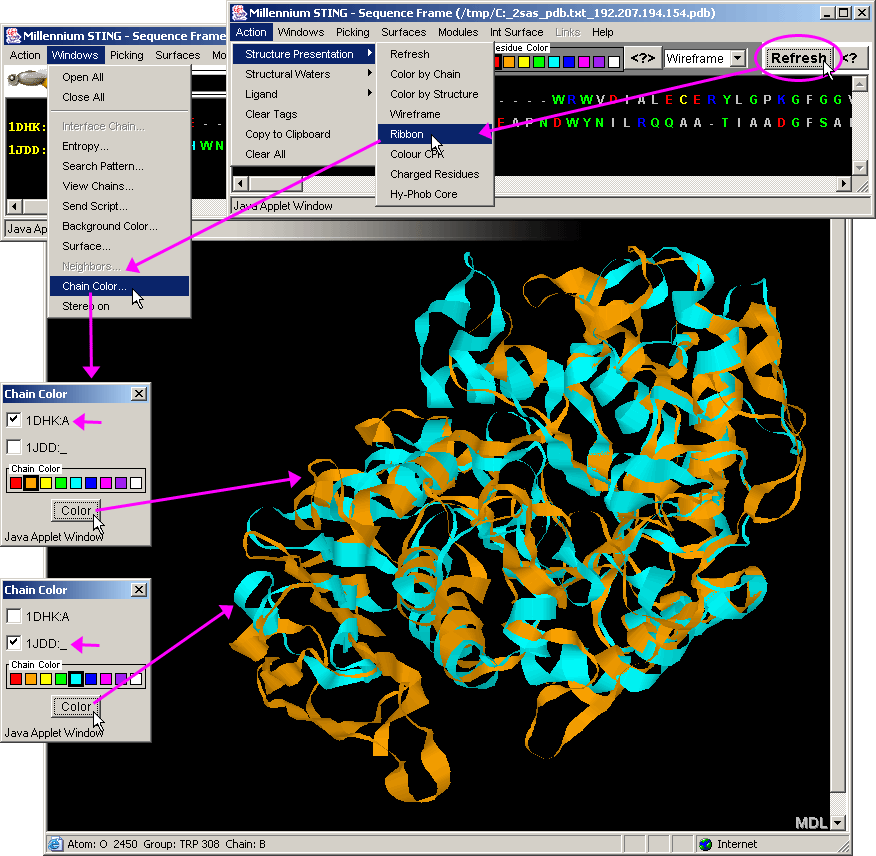Viewport: 876px width, 856px height.
Task: Choose Background Color... in the Windows menu
Action: (x=120, y=226)
